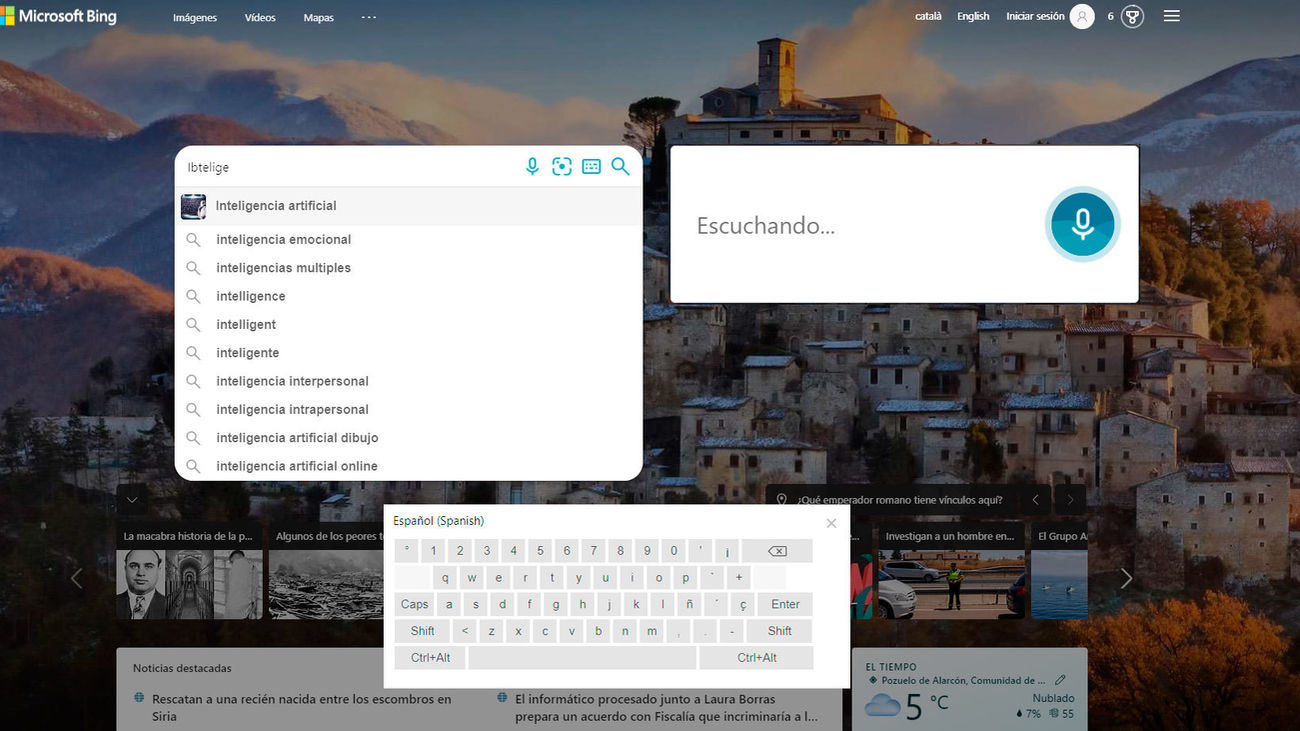Collapse the news feed chevron
1300x731 pixels.
pos(132,499)
